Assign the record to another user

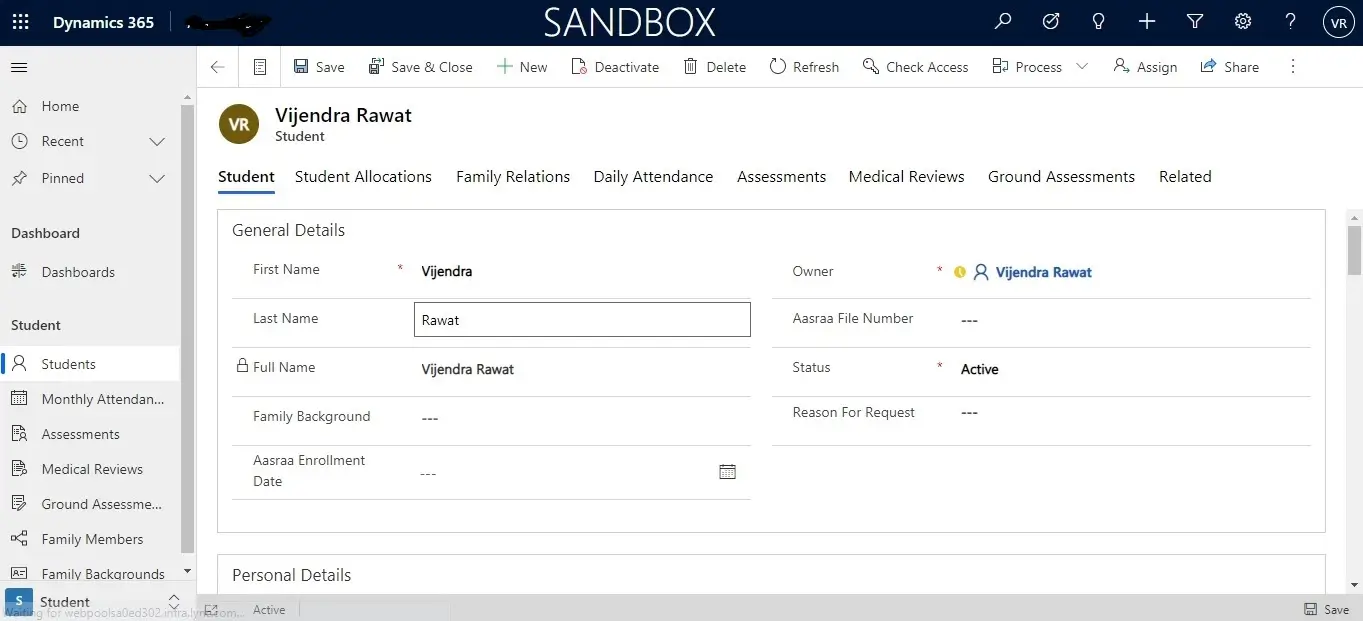pyautogui.click(x=1145, y=67)
